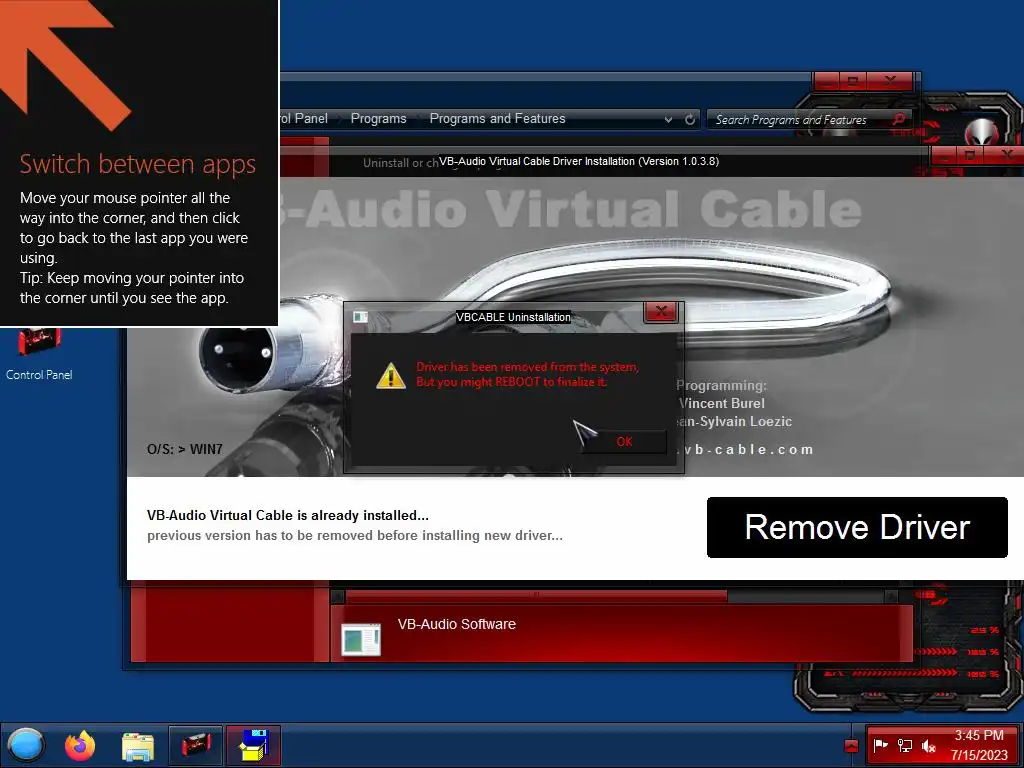Click the Alienware head gadget icon
This screenshot has width=1024, height=768.
point(982,132)
